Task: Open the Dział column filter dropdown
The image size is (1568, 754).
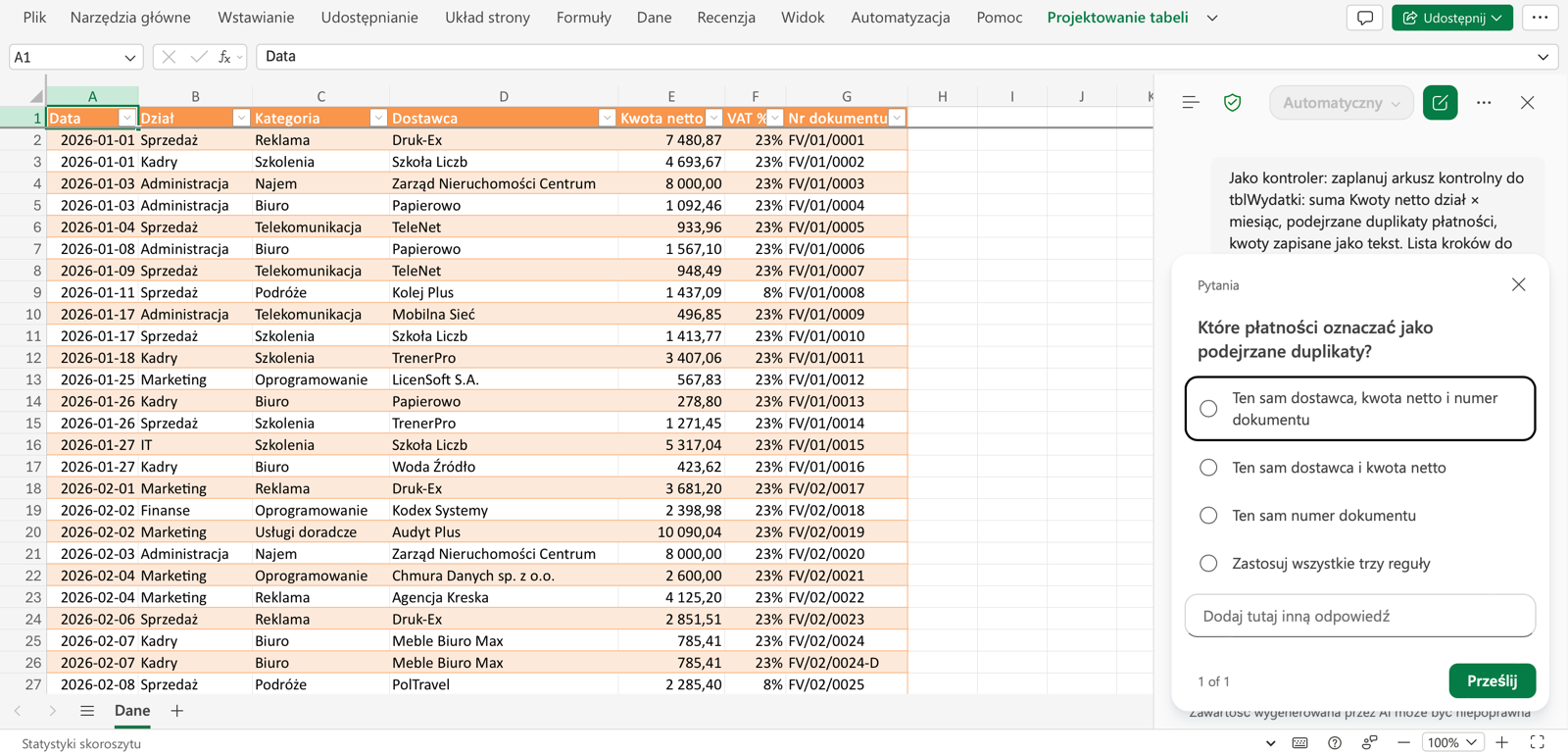Action: click(241, 118)
